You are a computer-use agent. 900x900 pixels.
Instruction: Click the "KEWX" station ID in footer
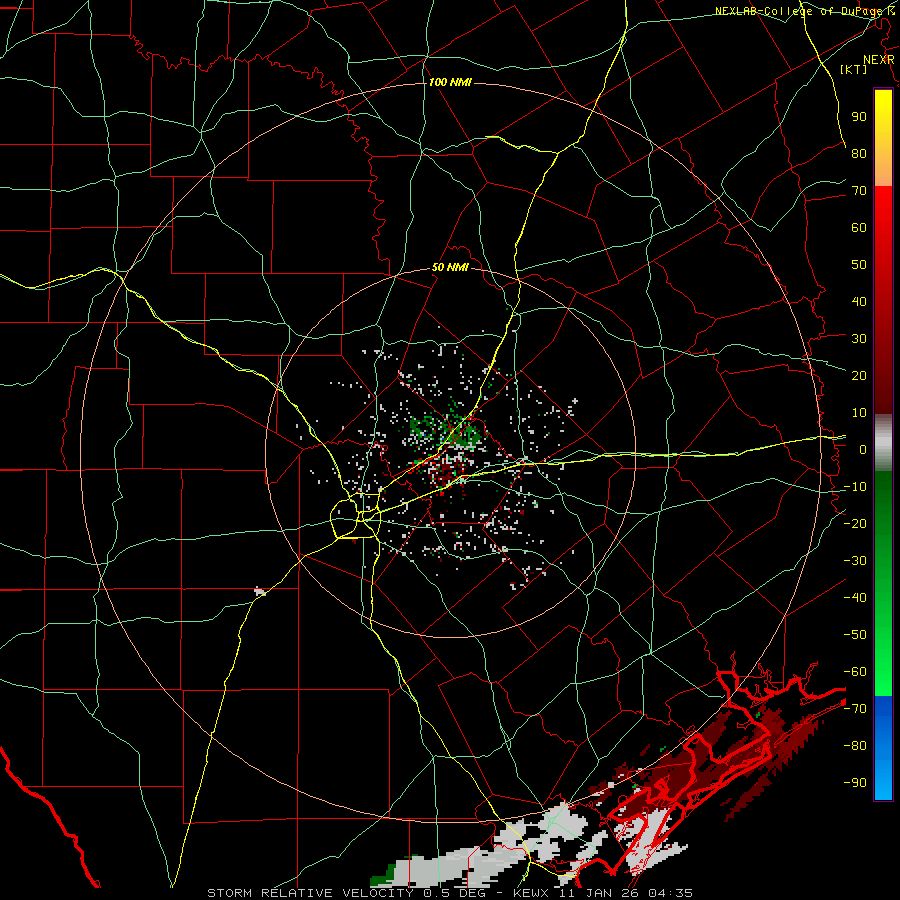532,893
